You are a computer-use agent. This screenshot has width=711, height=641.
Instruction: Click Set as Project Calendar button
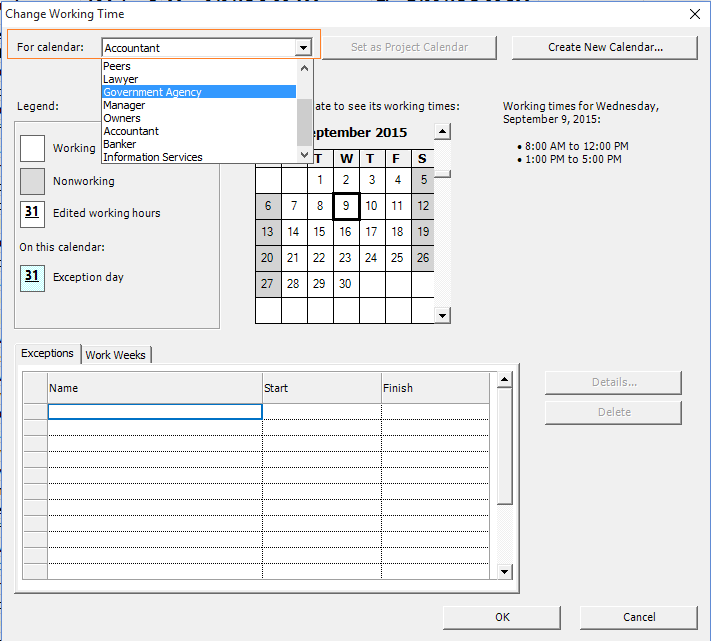coord(409,47)
